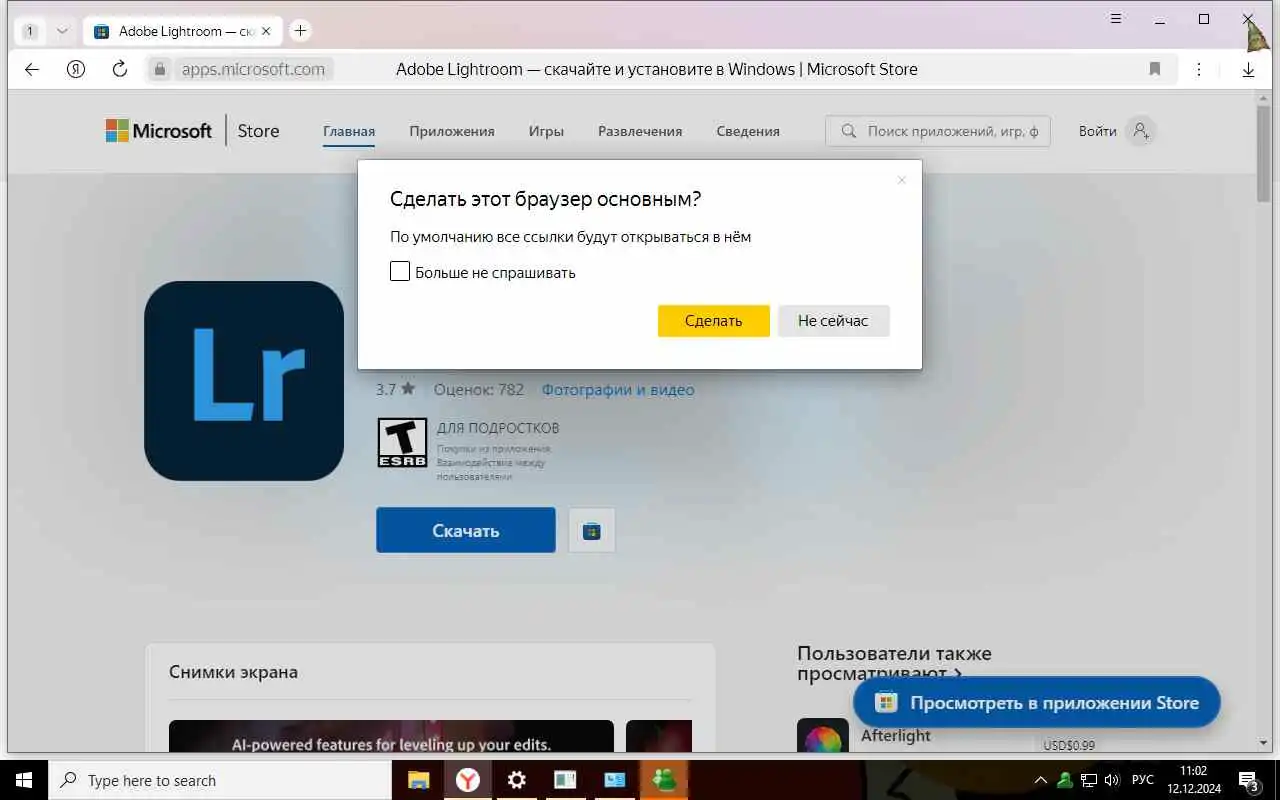Screen dimensions: 1280x800
Task: Click the Не сейчас button
Action: point(833,321)
